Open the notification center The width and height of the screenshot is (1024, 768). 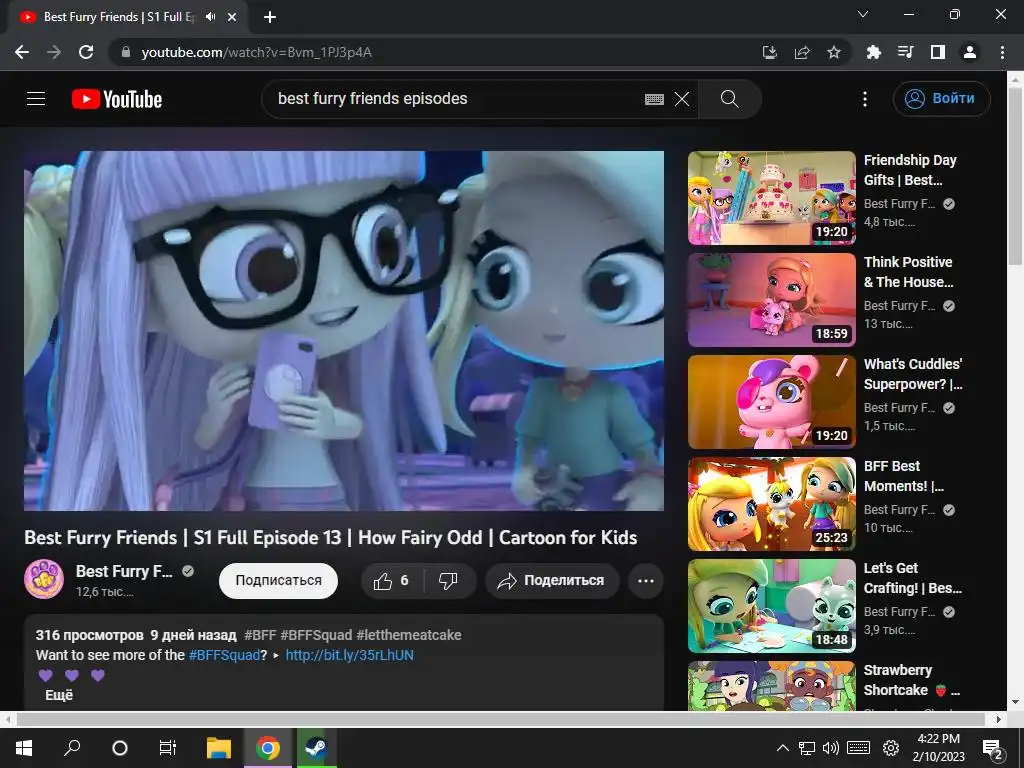click(x=993, y=748)
